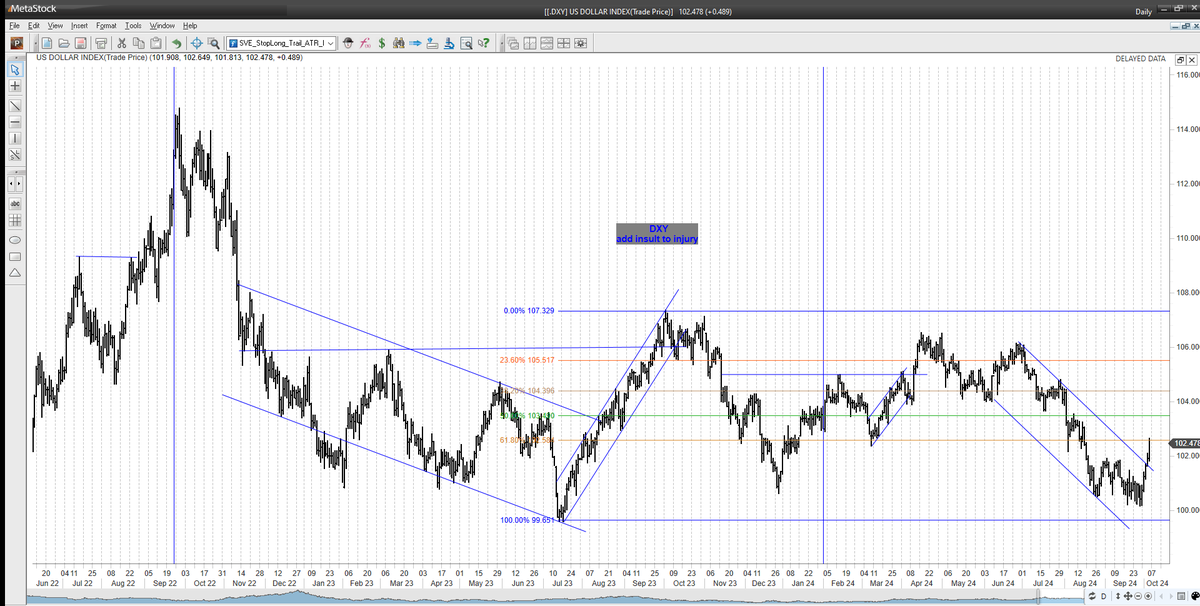The height and width of the screenshot is (606, 1200).
Task: Open the Help menu
Action: tap(190, 25)
